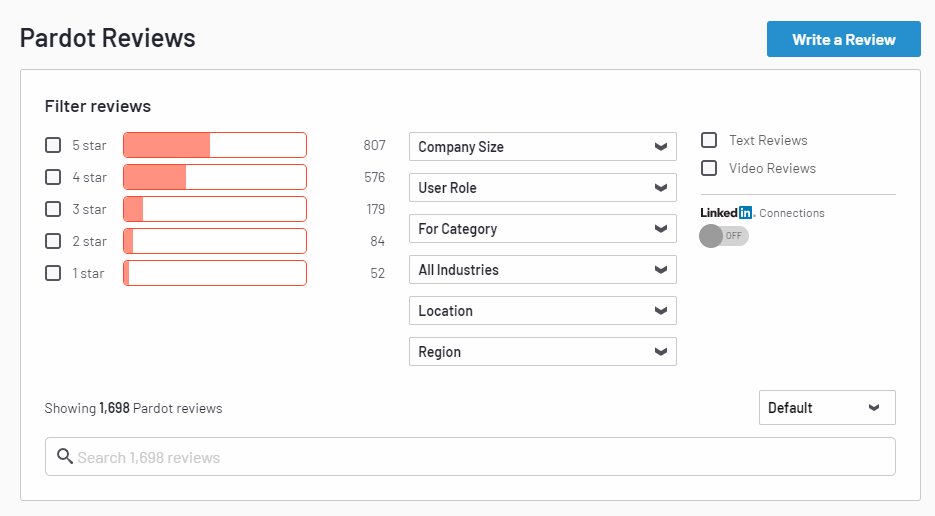Click the Write a Review button
This screenshot has height=516, width=935.
(x=843, y=39)
